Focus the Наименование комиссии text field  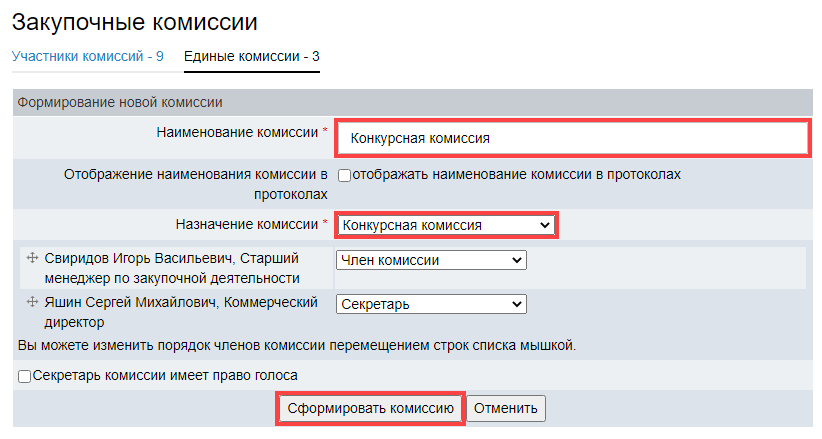[571, 138]
